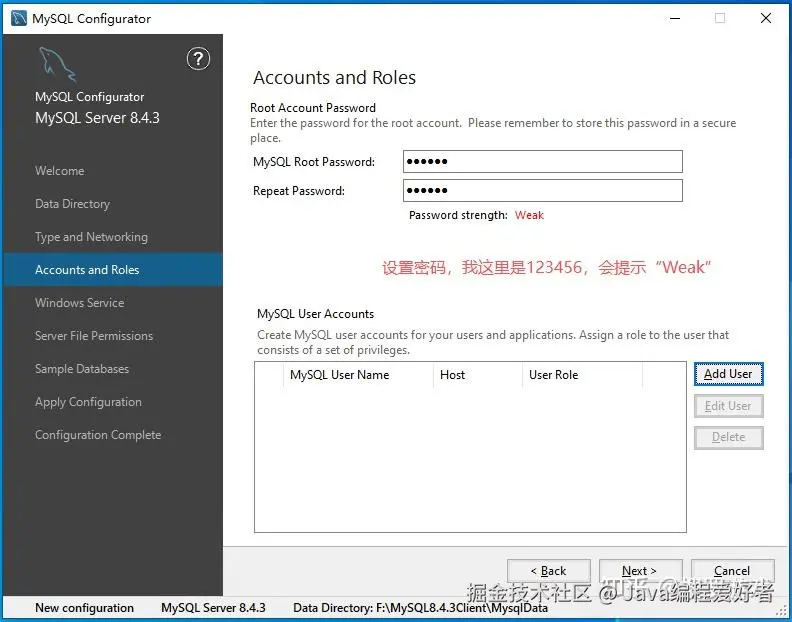Open the help question mark icon
792x622 pixels.
pos(199,59)
